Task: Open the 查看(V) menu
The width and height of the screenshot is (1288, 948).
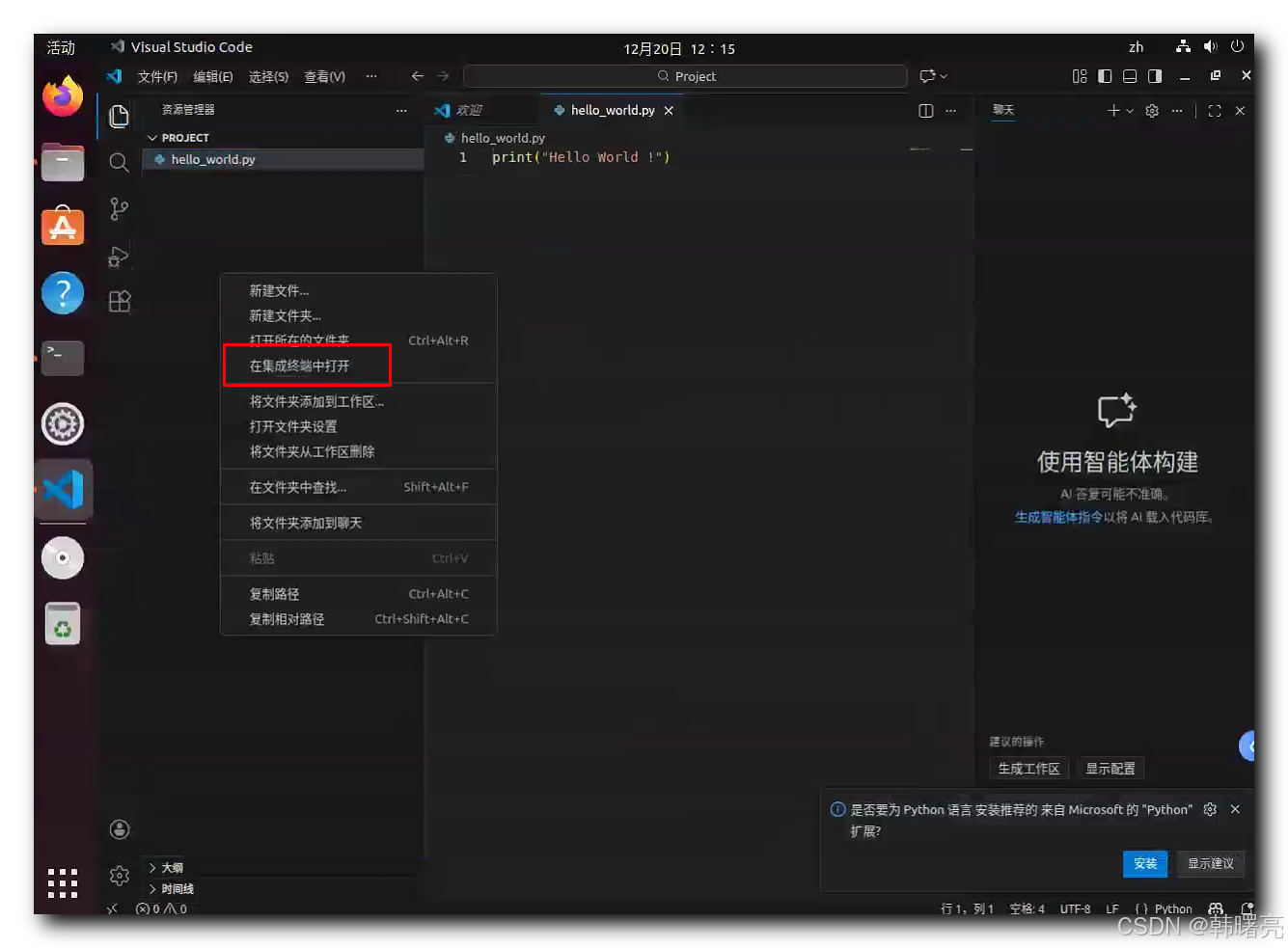Action: tap(324, 76)
